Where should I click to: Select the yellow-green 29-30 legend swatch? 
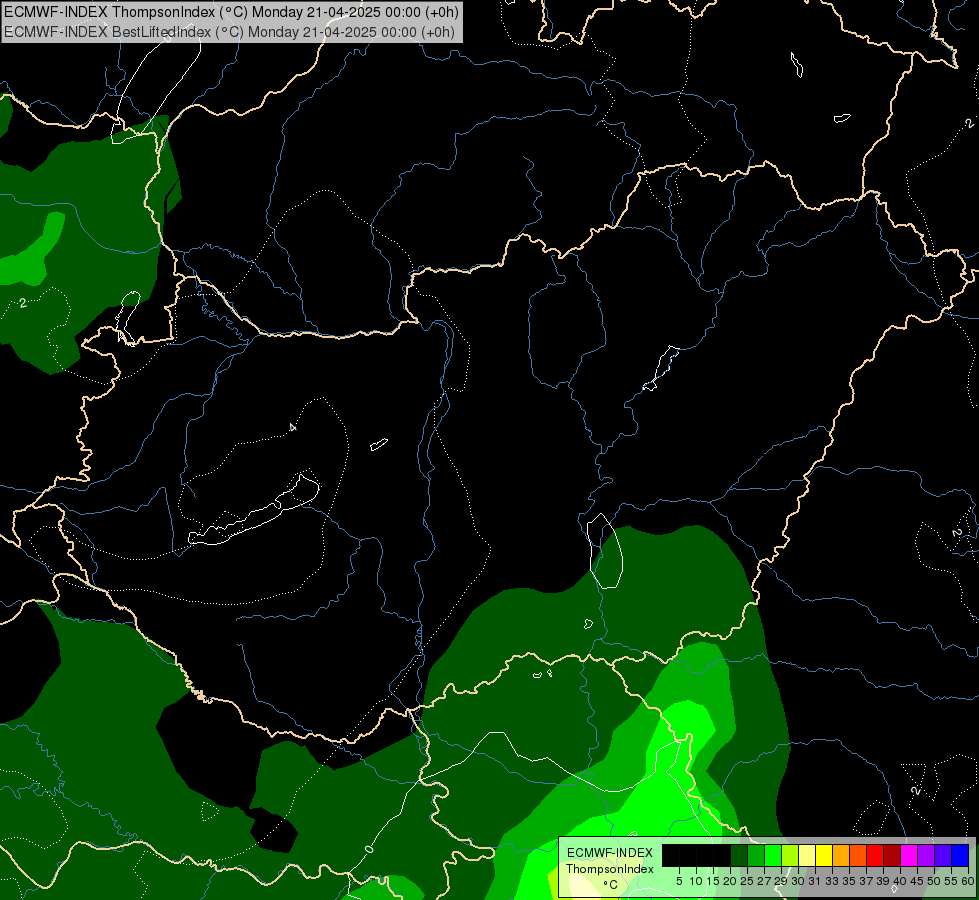point(790,855)
